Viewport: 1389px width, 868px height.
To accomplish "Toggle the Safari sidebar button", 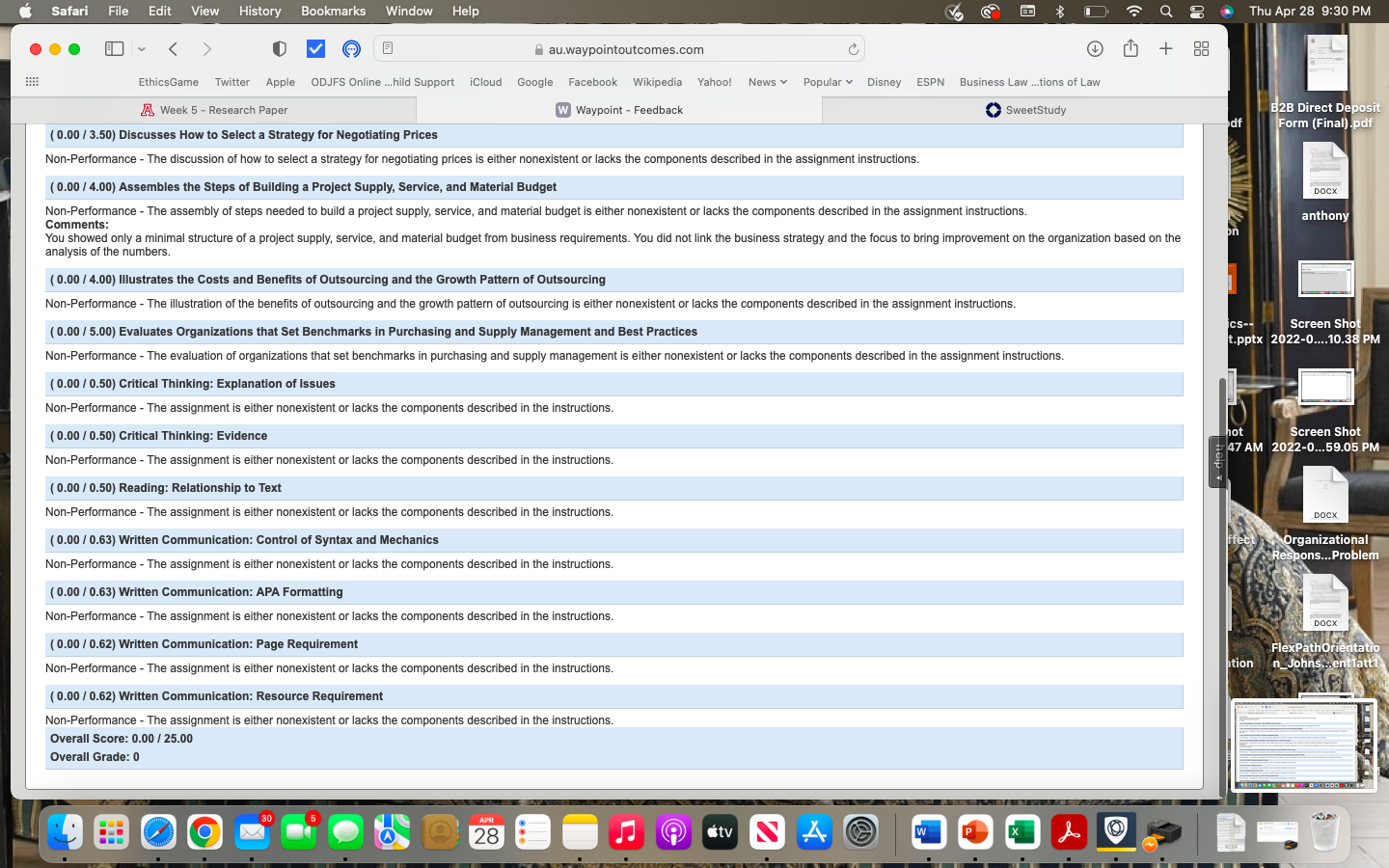I will coord(114,48).
